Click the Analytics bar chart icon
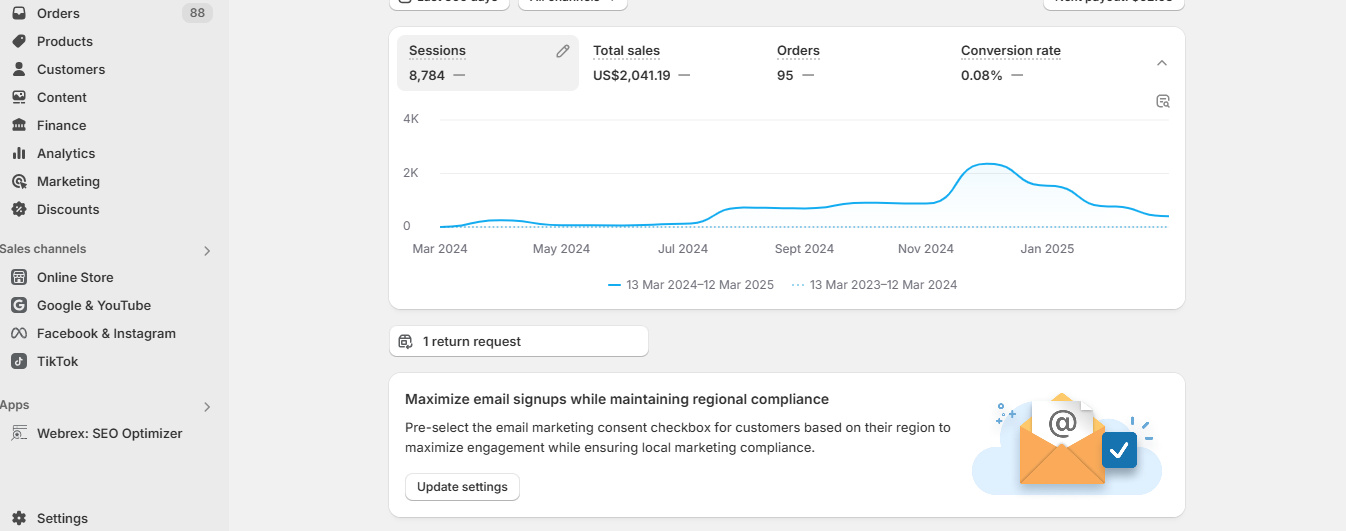The height and width of the screenshot is (531, 1346). click(x=18, y=153)
